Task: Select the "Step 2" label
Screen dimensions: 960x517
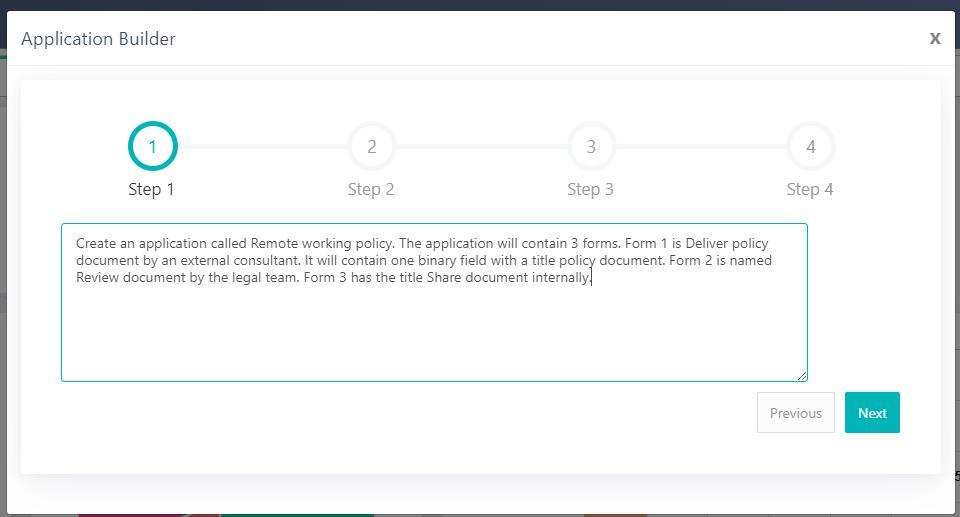Action: coord(371,189)
